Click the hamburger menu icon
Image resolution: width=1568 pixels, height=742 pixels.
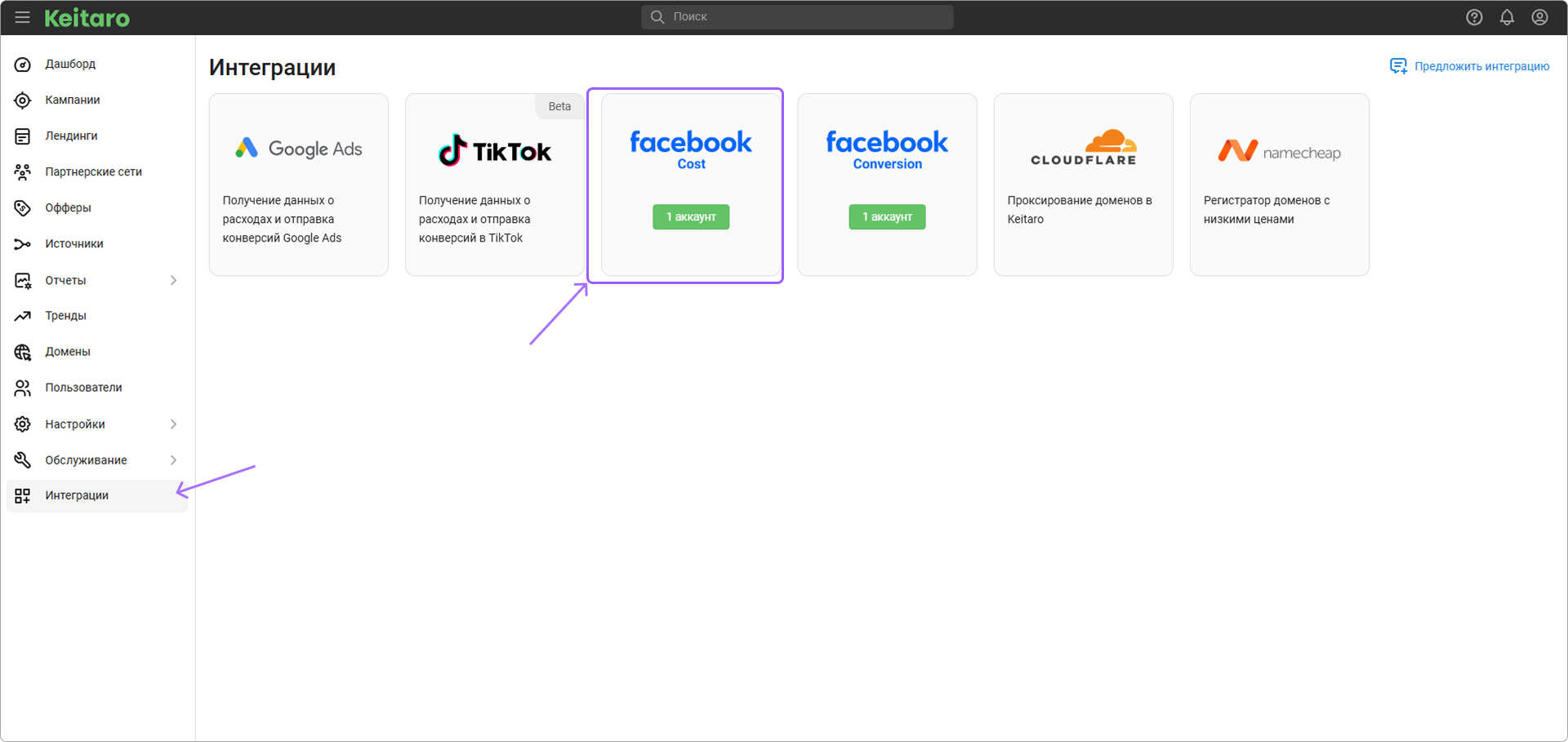pos(22,17)
